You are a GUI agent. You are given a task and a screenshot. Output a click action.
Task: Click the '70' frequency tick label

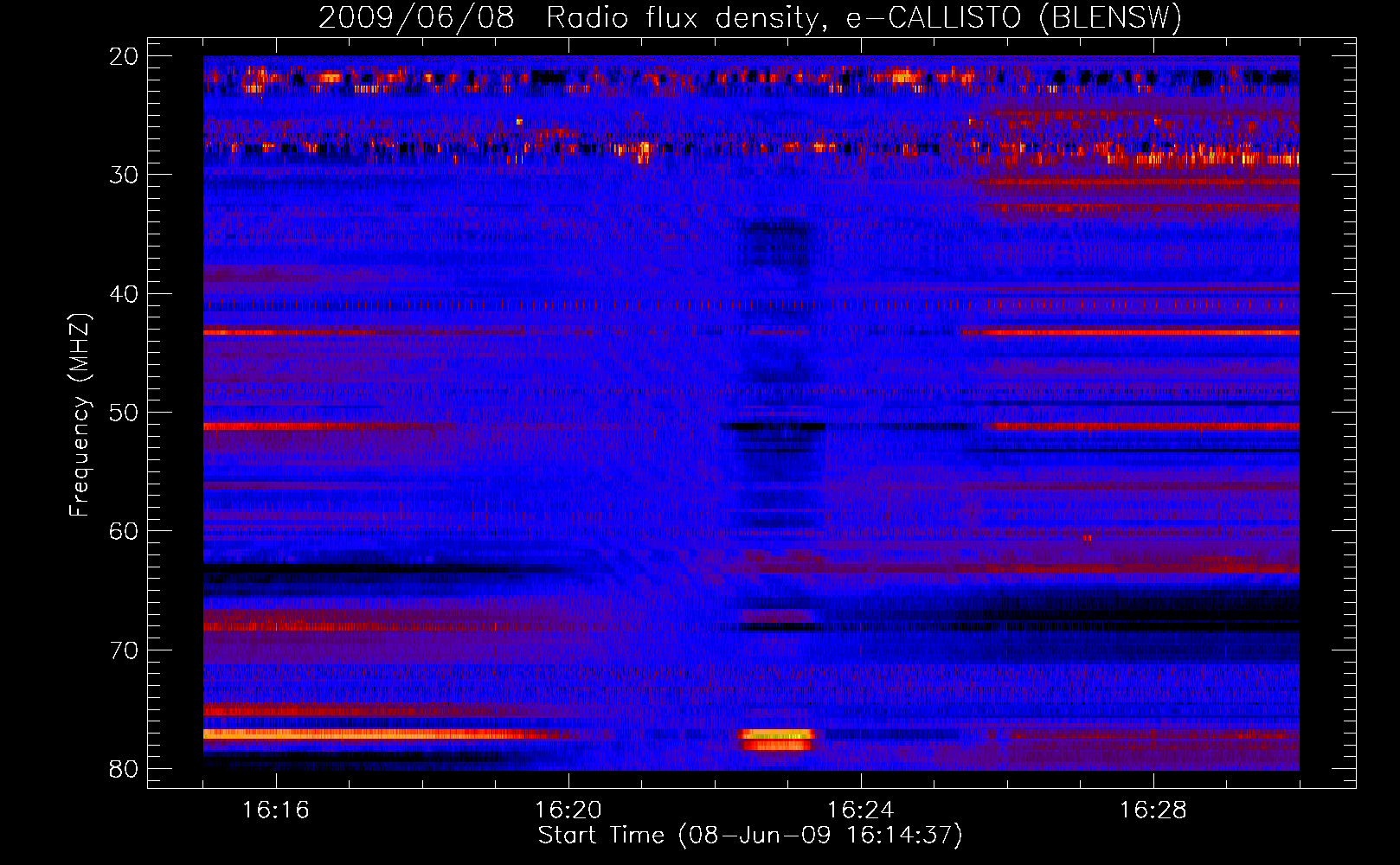click(125, 650)
